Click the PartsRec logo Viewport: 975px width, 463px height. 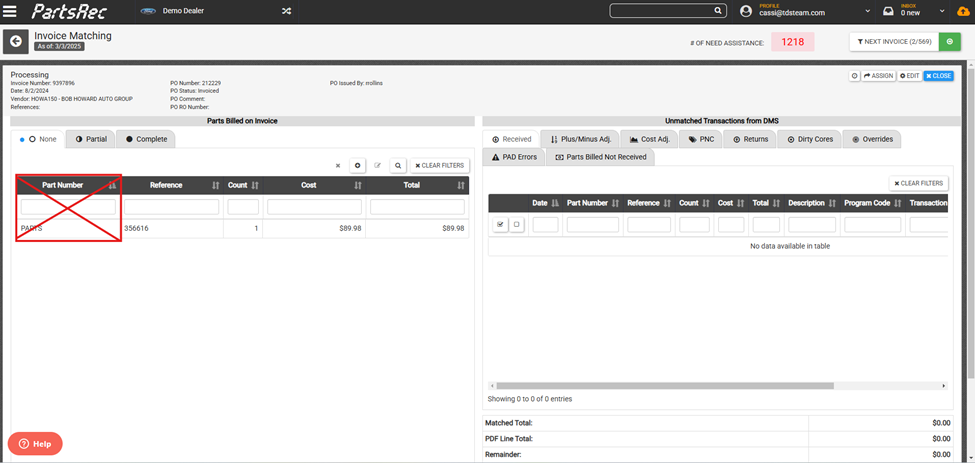click(69, 11)
